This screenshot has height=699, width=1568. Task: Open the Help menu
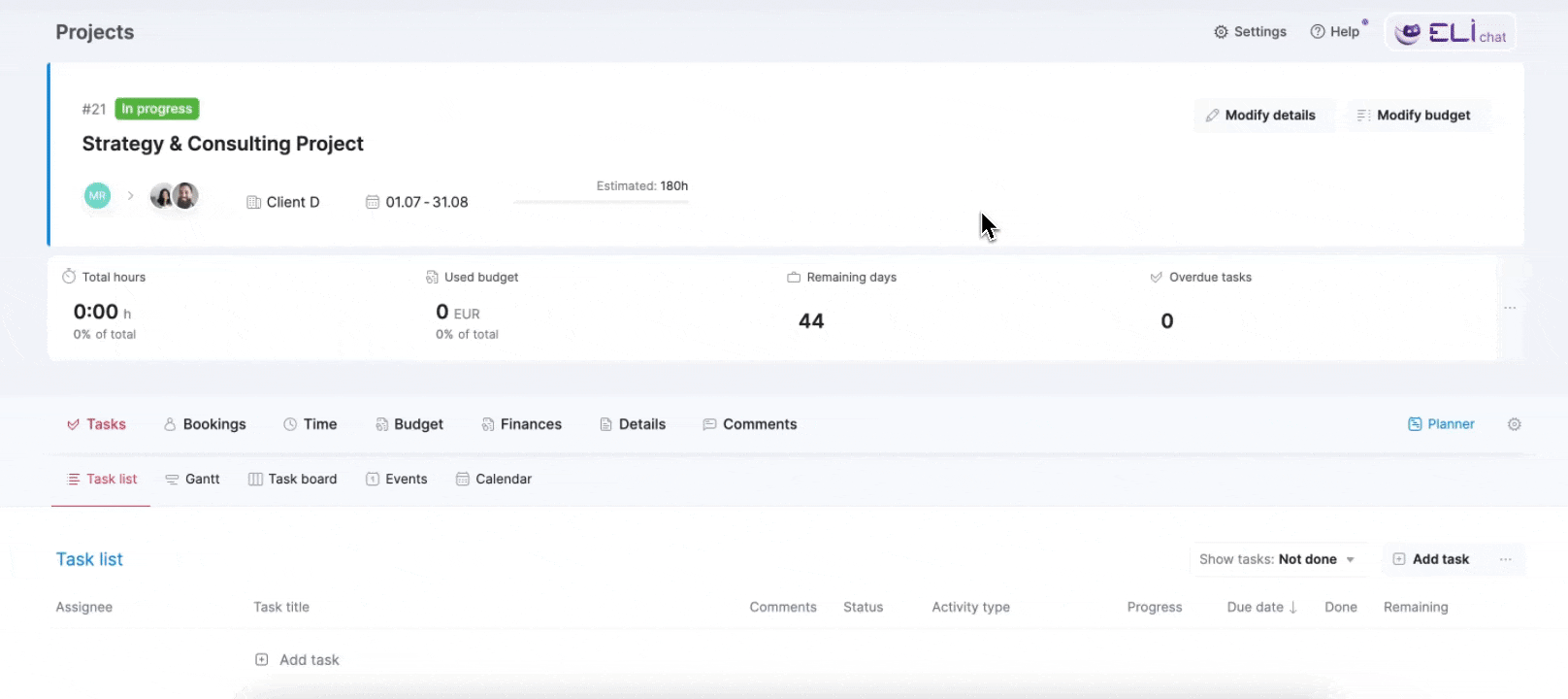pos(1335,32)
